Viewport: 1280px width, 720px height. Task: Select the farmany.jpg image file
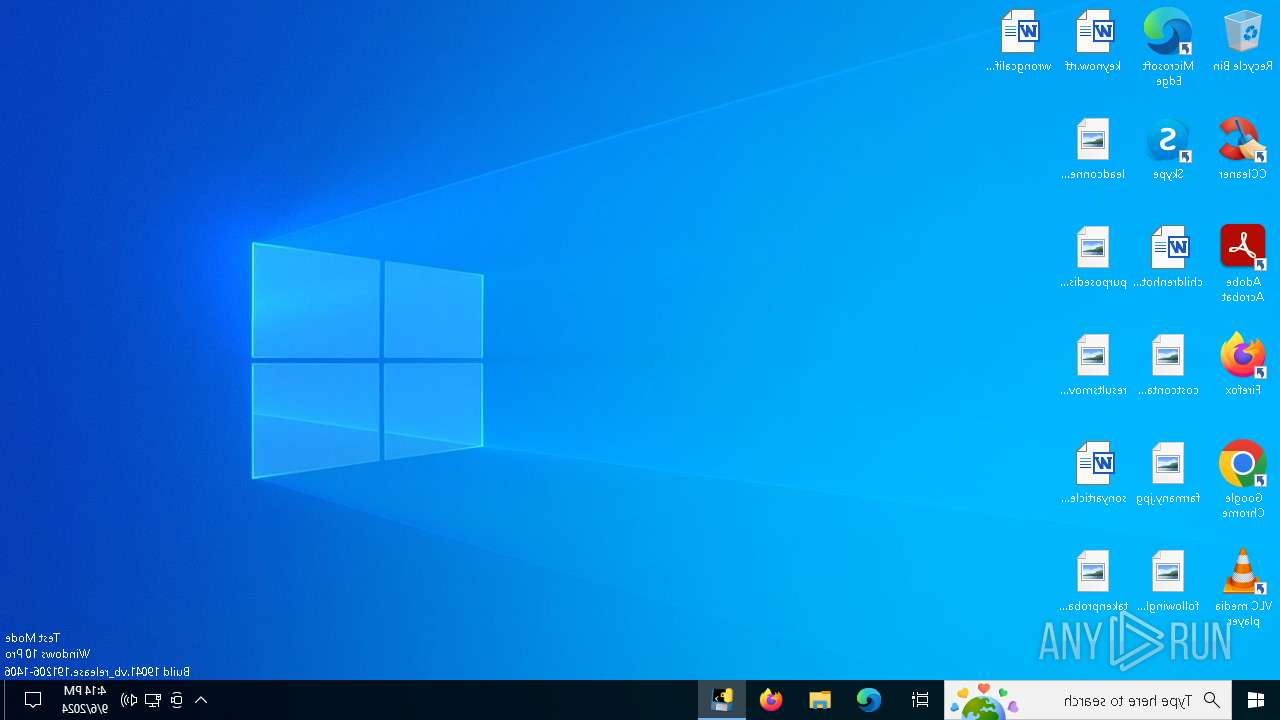pos(1167,473)
